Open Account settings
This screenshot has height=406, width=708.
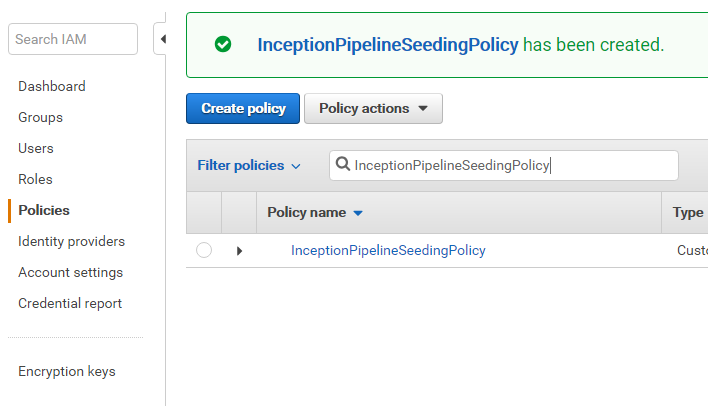[x=70, y=272]
